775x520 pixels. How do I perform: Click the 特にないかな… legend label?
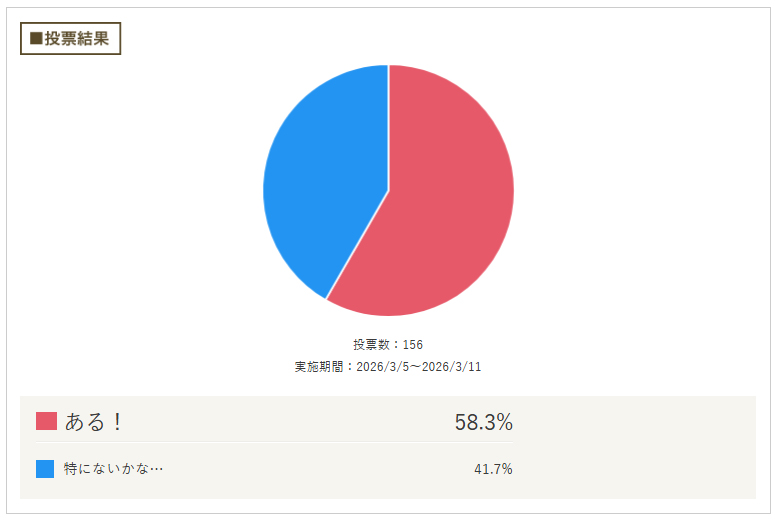113,469
